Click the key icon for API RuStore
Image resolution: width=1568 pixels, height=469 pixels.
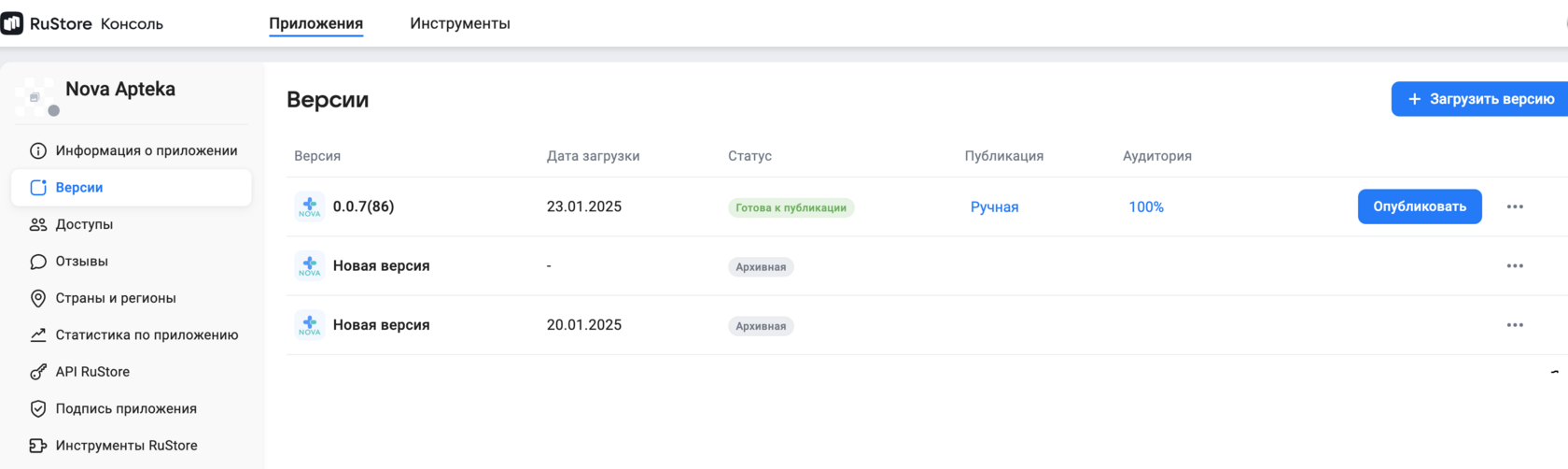point(38,372)
